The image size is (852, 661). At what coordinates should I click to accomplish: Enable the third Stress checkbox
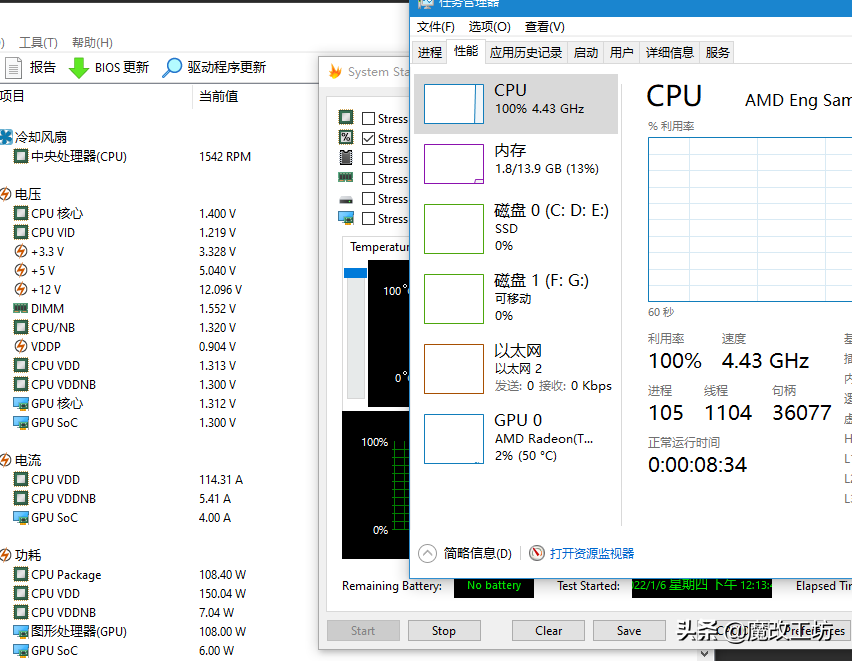click(368, 158)
